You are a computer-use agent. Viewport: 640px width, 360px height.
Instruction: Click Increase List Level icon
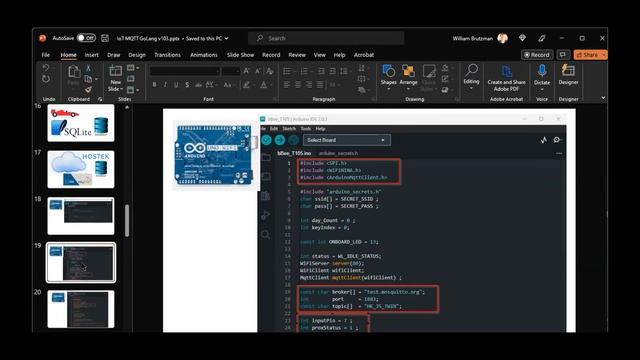coord(333,71)
